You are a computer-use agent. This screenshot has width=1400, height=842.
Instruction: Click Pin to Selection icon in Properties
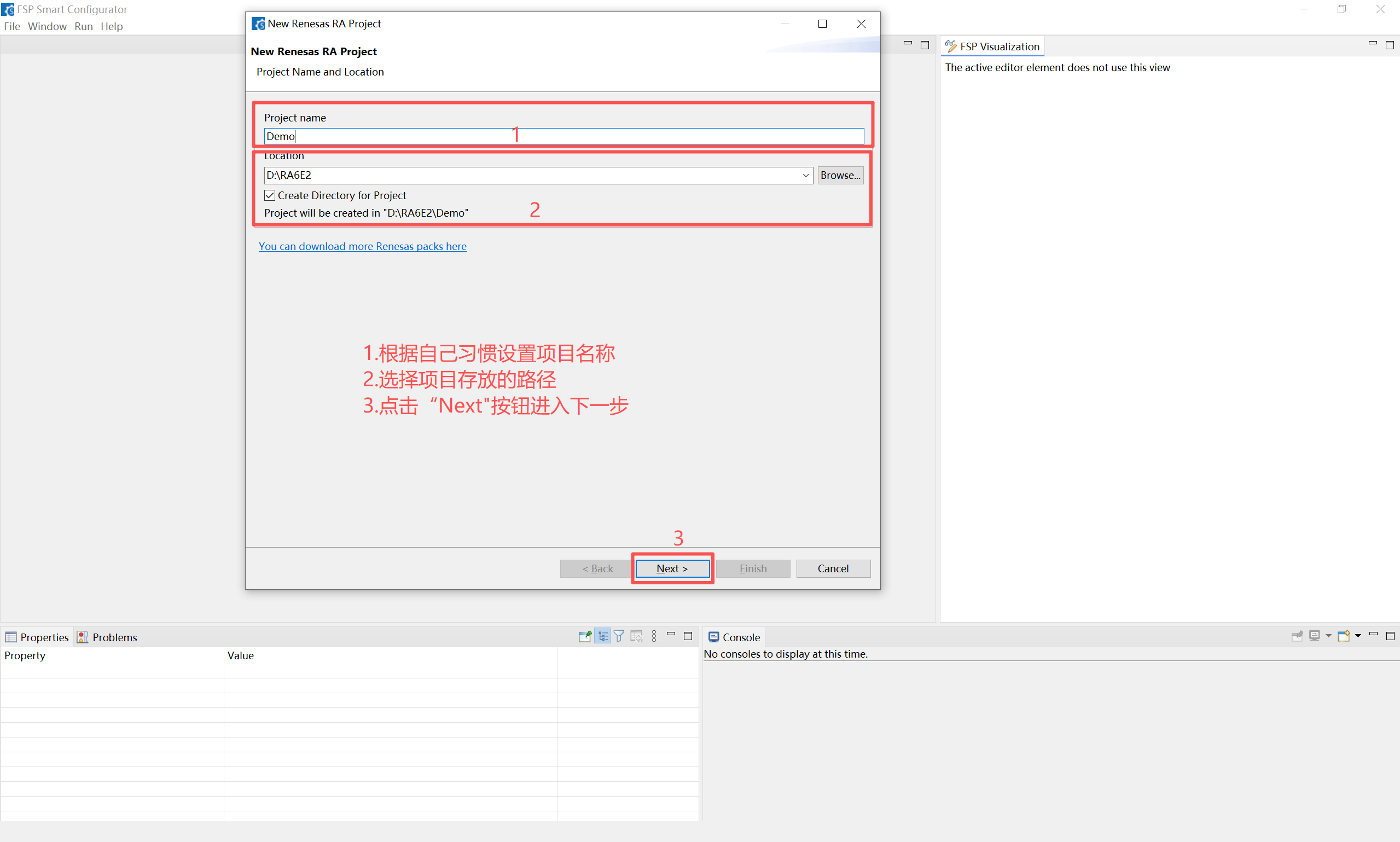585,637
